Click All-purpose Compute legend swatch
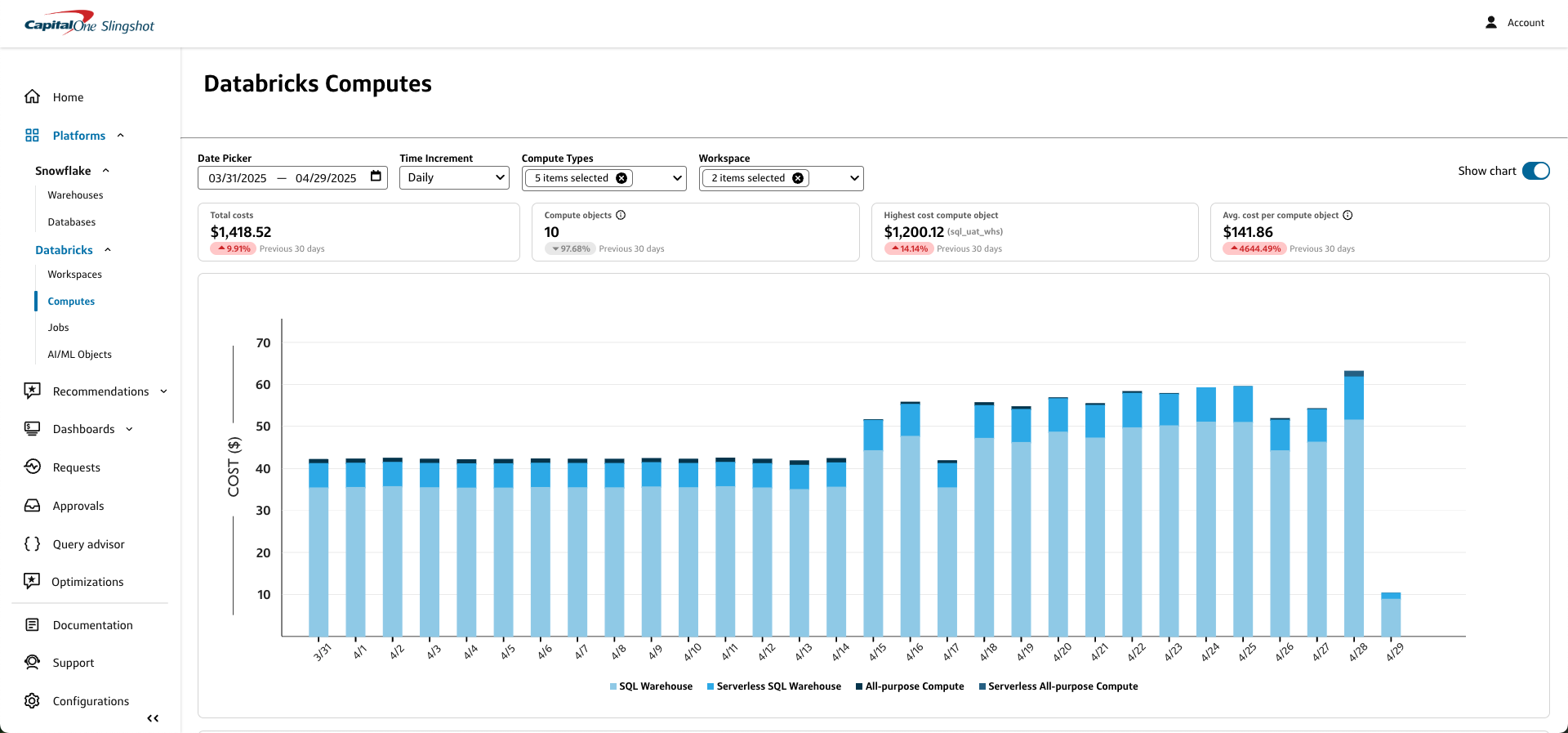 [859, 686]
